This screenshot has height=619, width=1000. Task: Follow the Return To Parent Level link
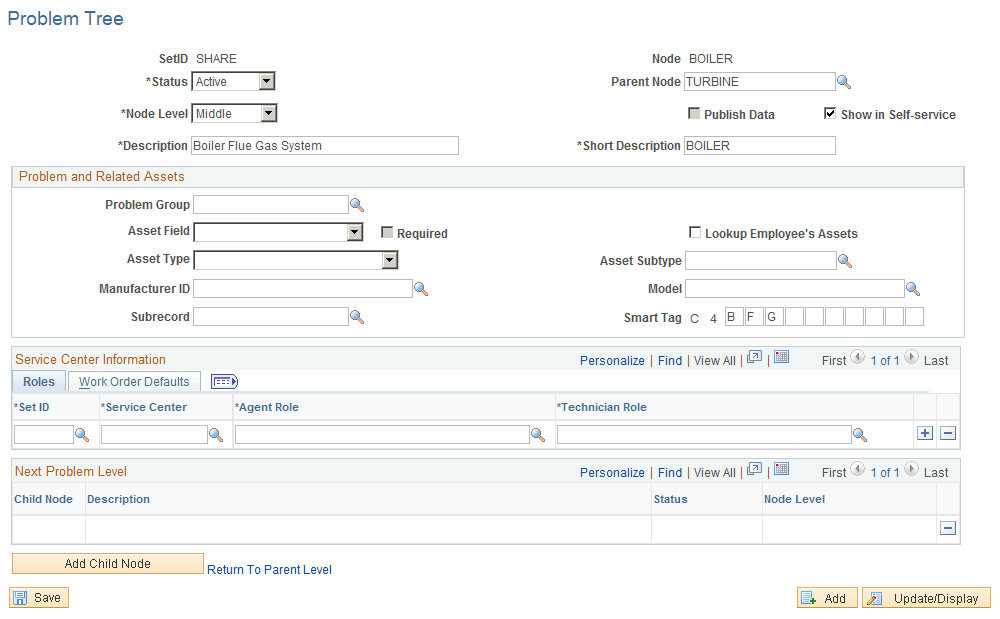(x=269, y=569)
